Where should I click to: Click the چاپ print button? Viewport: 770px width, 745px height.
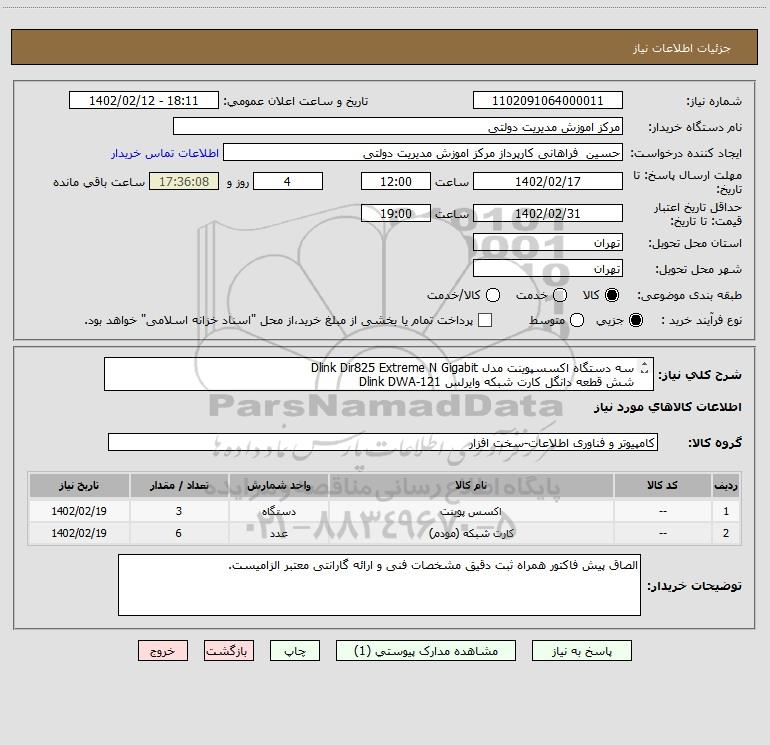(x=295, y=651)
